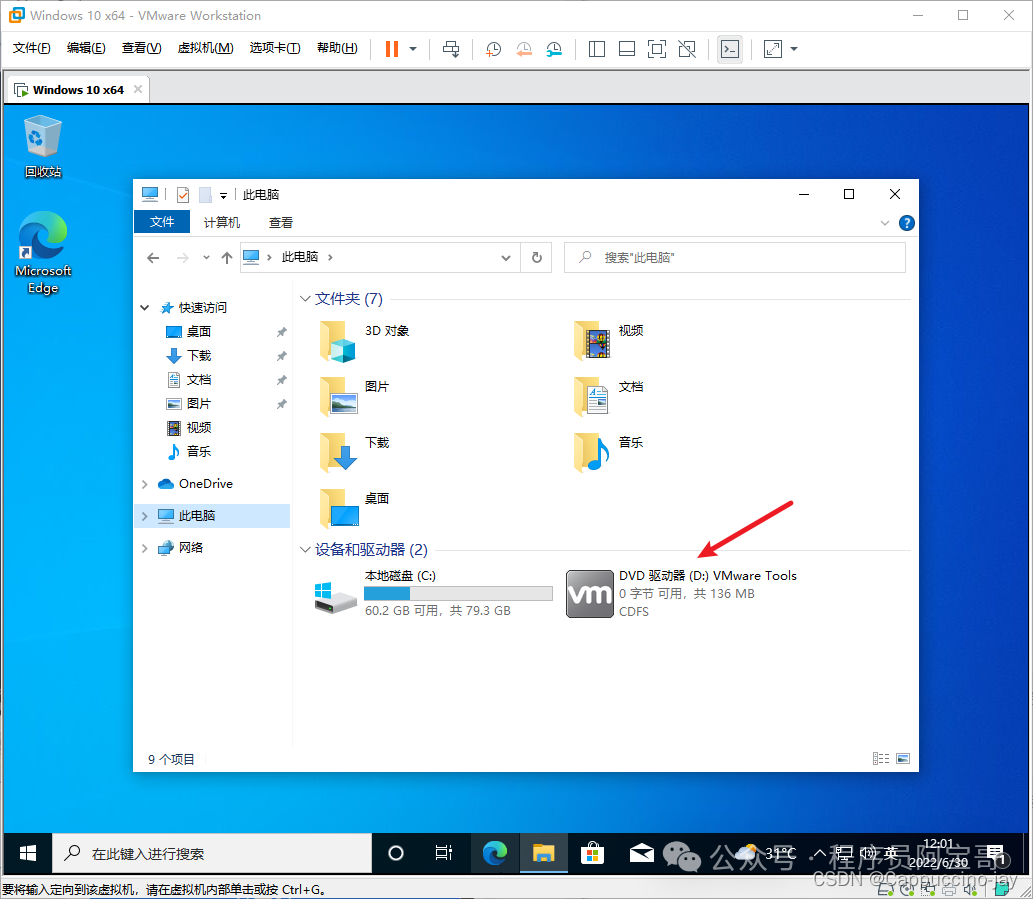Select the 视频 folder in main pane
The height and width of the screenshot is (899, 1033).
coord(610,341)
